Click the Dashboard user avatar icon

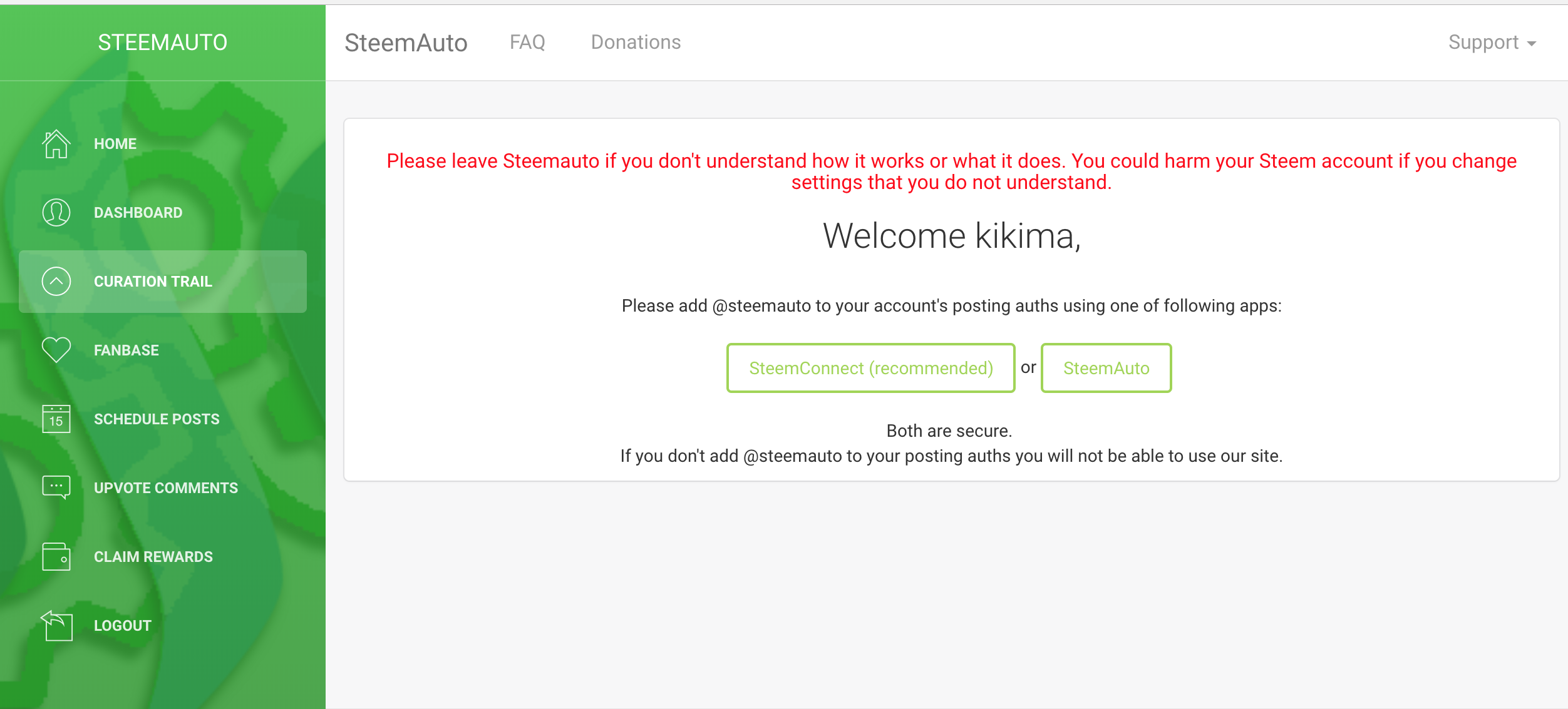56,213
